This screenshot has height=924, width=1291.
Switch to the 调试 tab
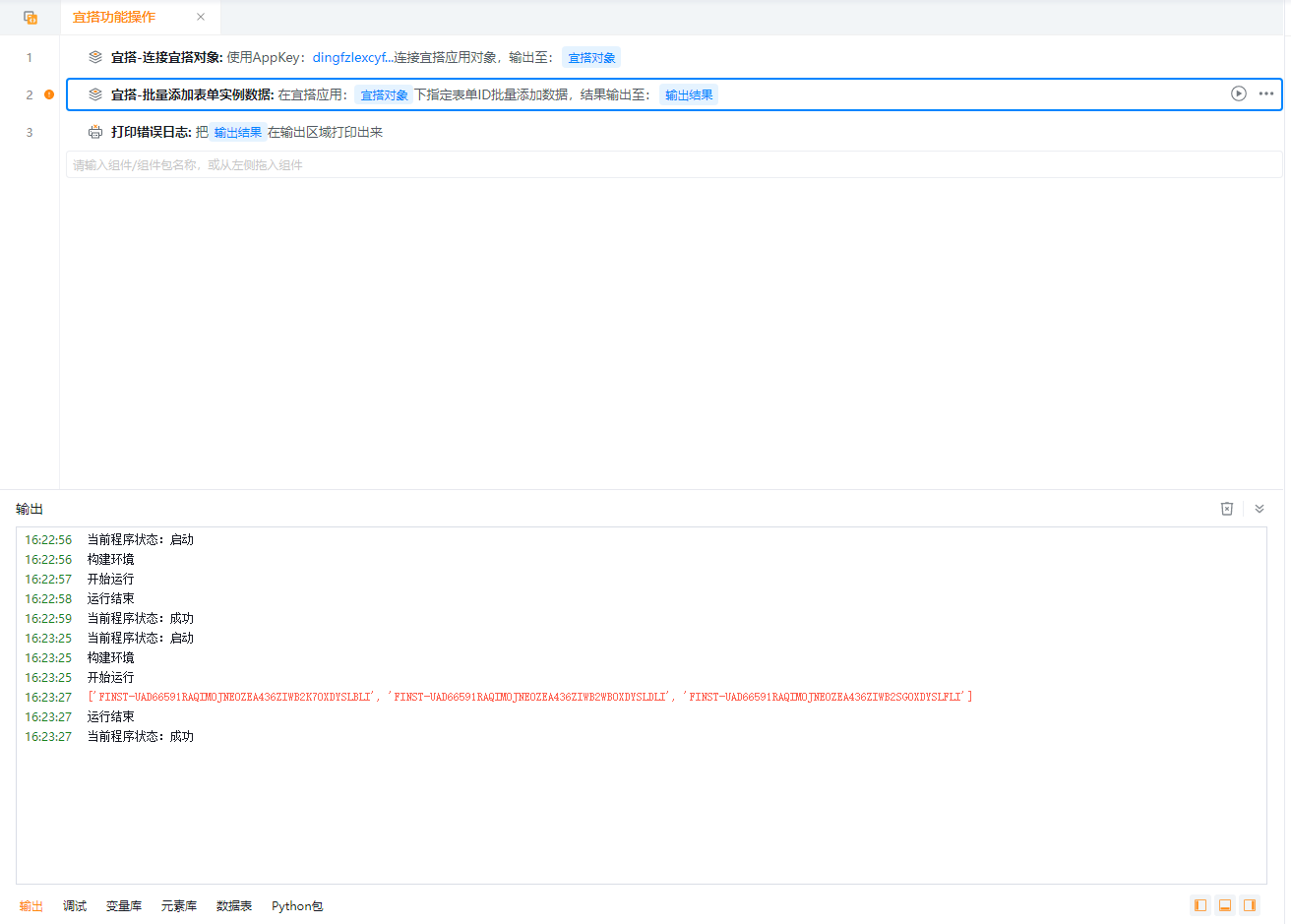pos(75,906)
